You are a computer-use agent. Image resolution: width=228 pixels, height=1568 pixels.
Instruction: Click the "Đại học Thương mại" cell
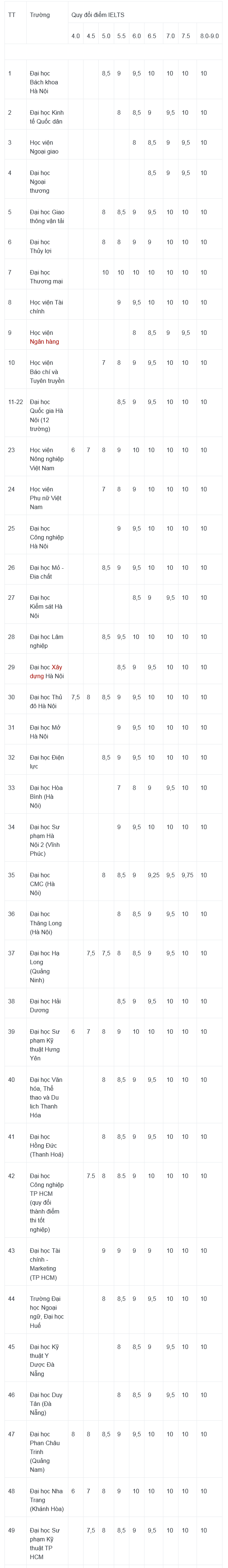click(x=47, y=277)
